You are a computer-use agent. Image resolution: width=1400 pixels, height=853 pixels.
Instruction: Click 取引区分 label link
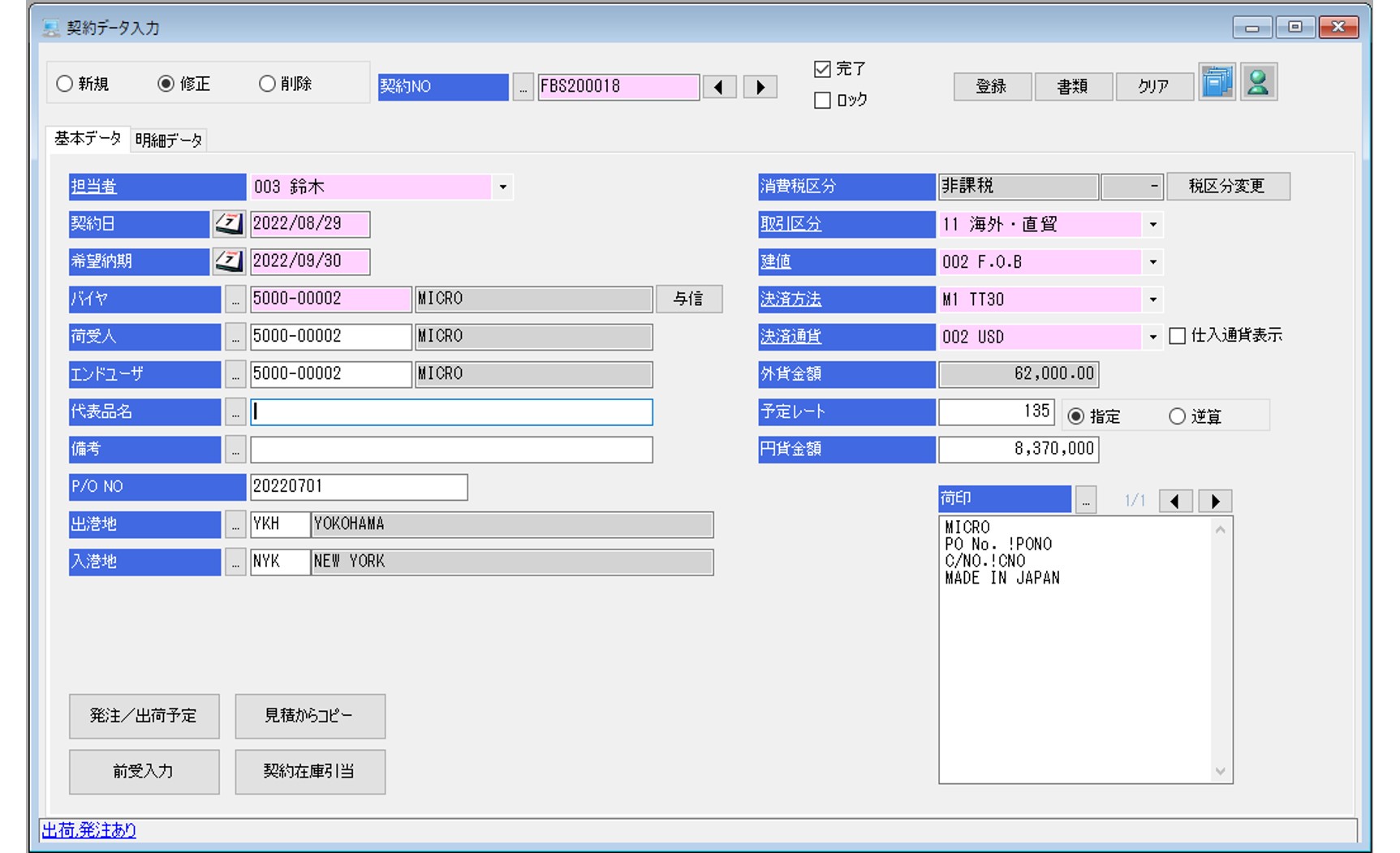tap(790, 225)
